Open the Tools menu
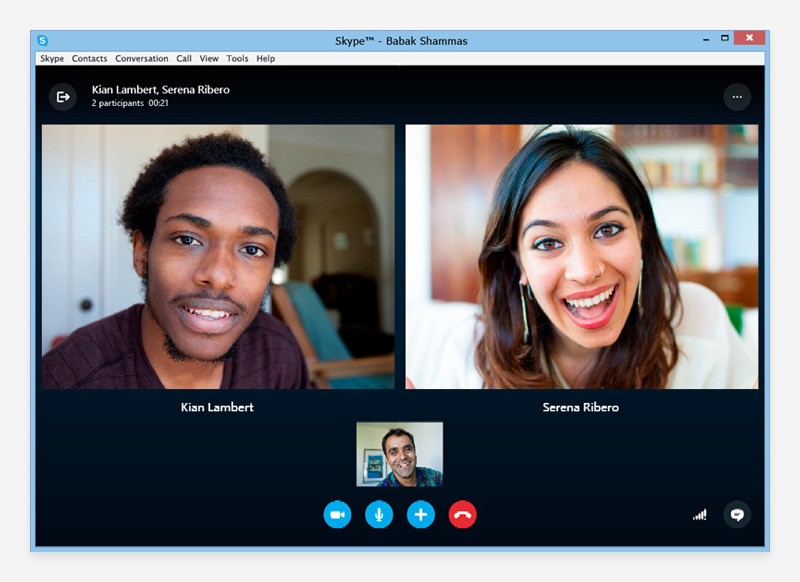 (x=237, y=59)
